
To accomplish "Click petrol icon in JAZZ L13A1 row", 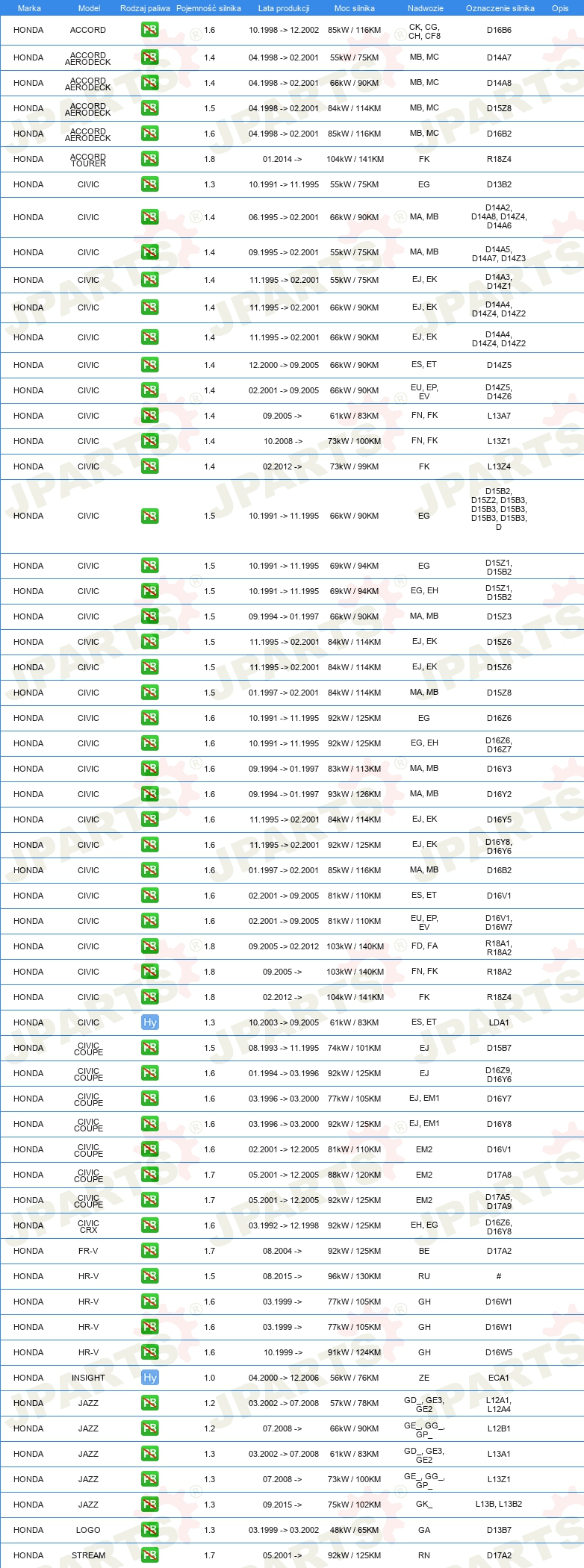I will coord(150,1454).
